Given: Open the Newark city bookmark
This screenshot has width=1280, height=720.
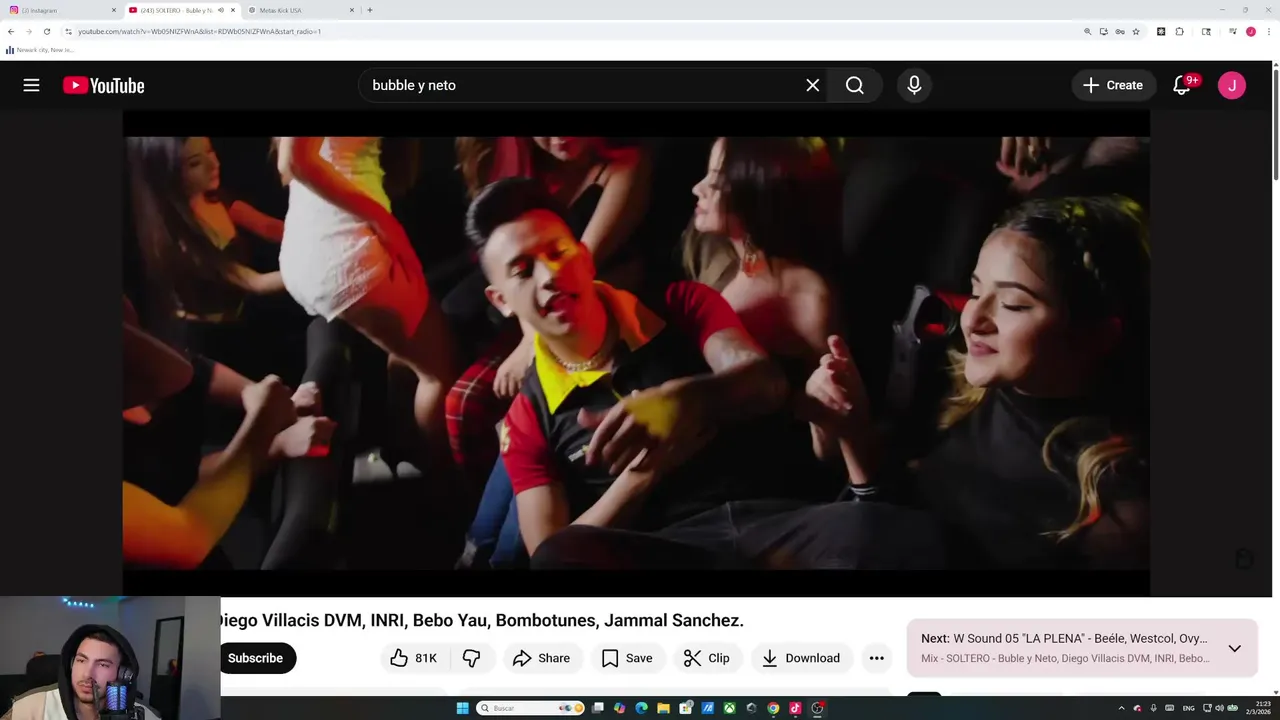Looking at the screenshot, I should pos(40,49).
